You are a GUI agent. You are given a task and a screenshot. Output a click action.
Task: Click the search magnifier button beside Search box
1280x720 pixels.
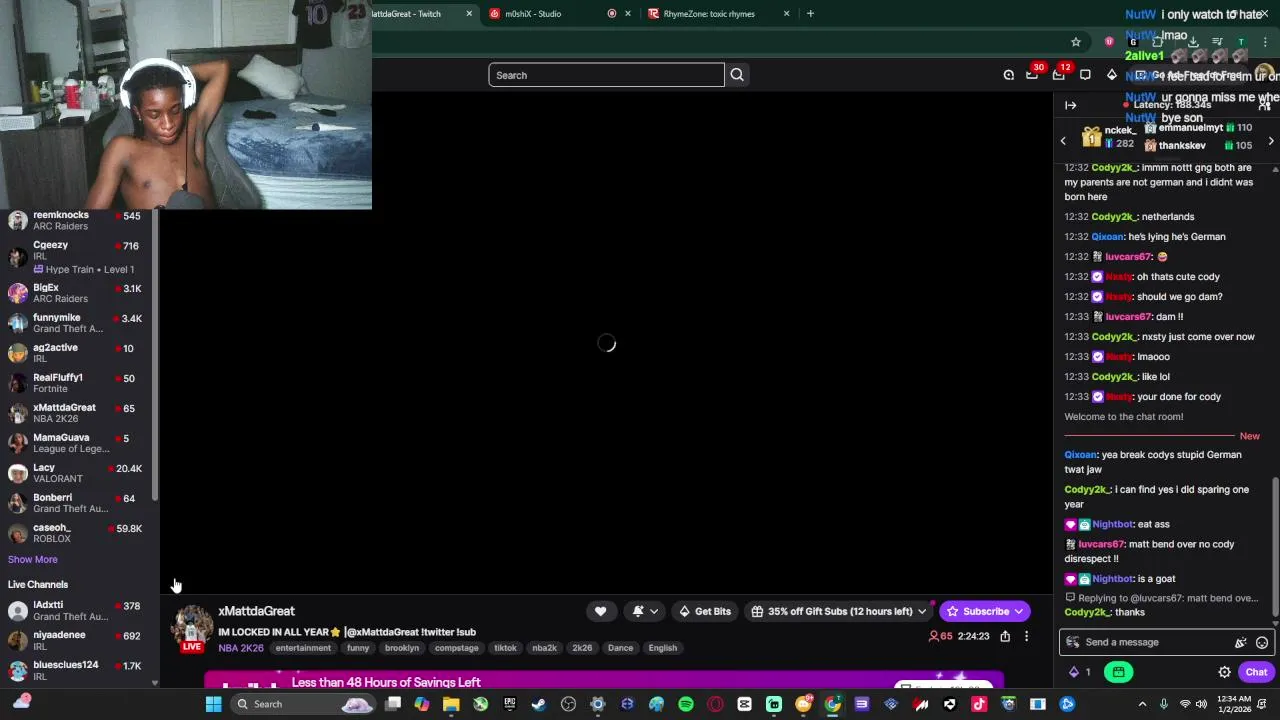pos(737,75)
